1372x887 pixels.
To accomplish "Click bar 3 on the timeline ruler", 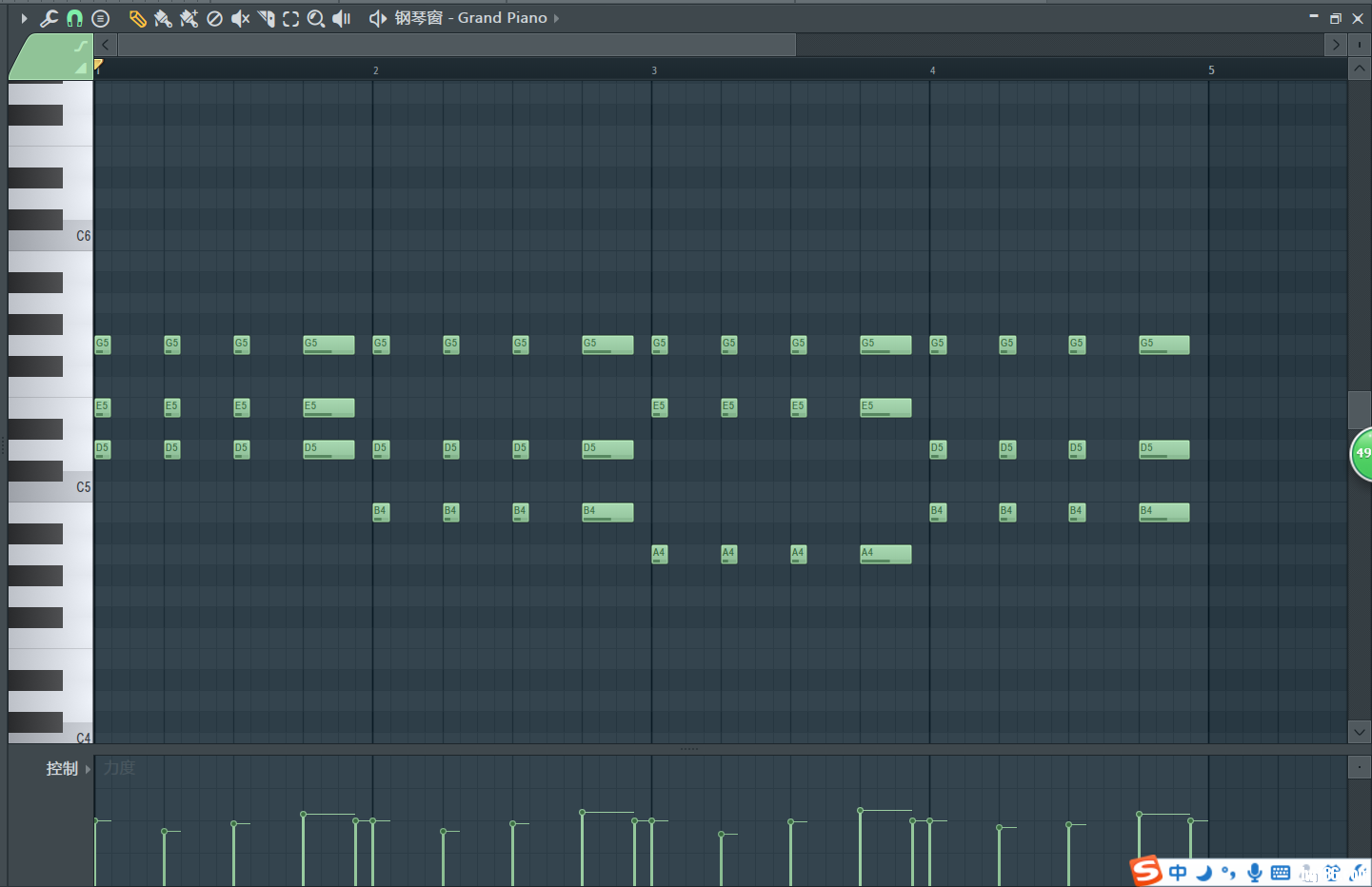I will (654, 70).
